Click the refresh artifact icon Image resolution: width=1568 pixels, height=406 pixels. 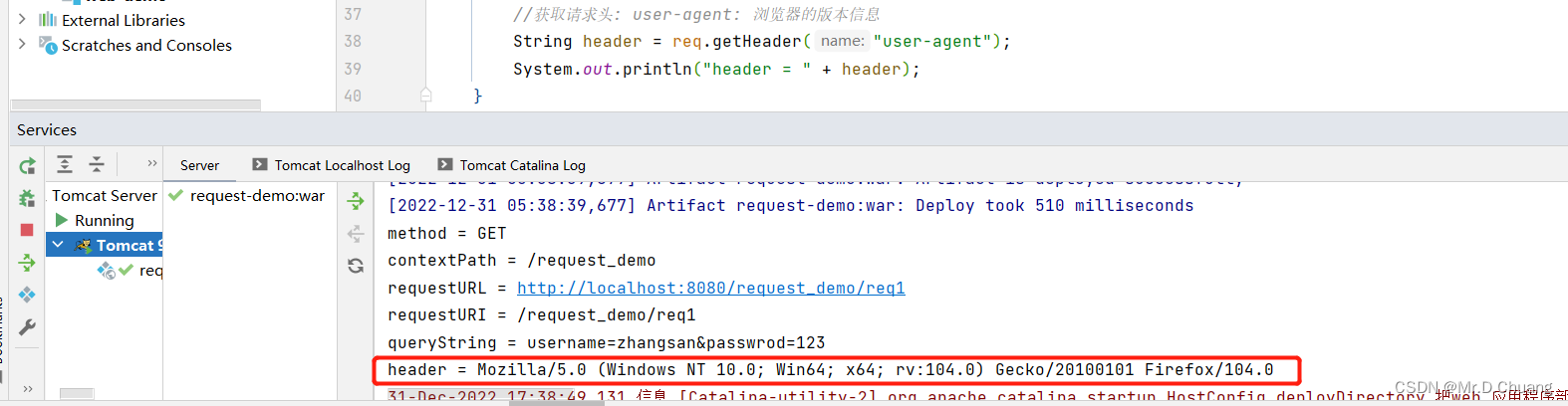356,266
